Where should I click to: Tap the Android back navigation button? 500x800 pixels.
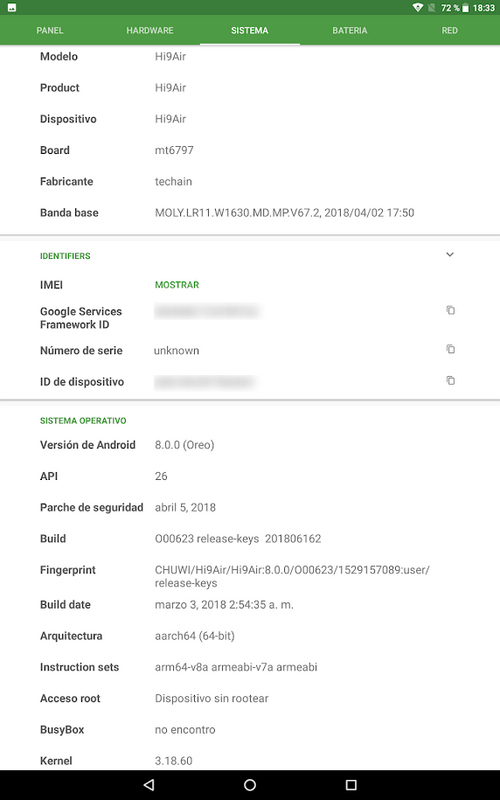click(149, 785)
